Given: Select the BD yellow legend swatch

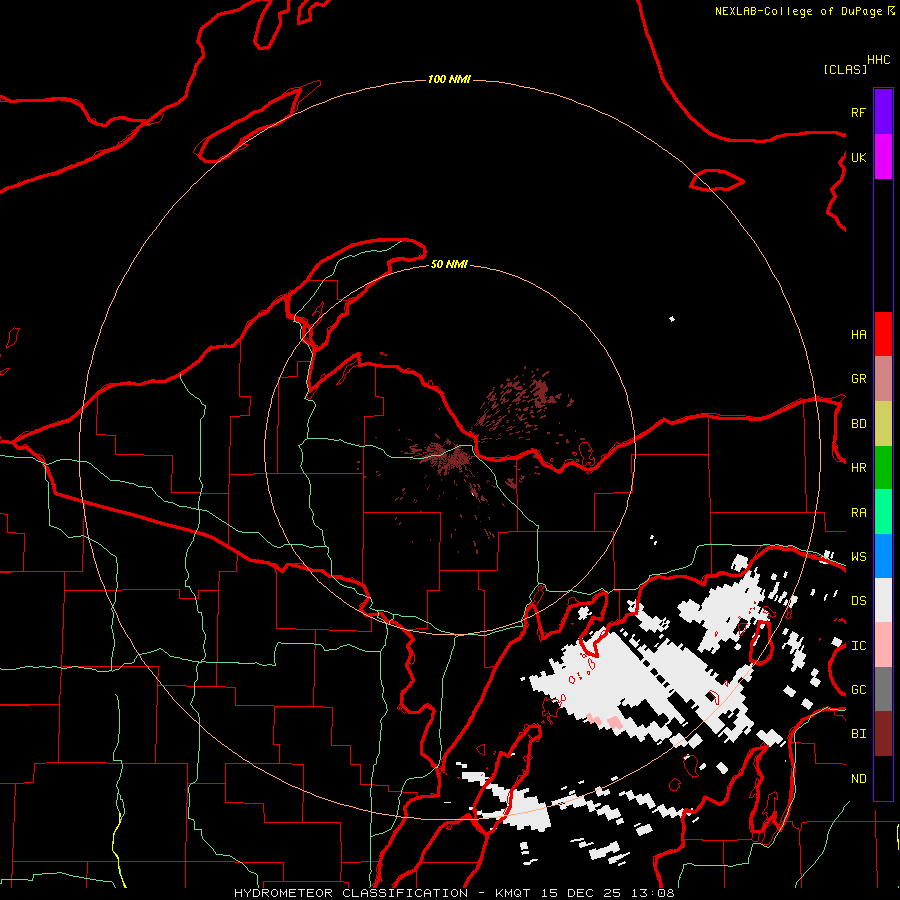Looking at the screenshot, I should (x=883, y=423).
